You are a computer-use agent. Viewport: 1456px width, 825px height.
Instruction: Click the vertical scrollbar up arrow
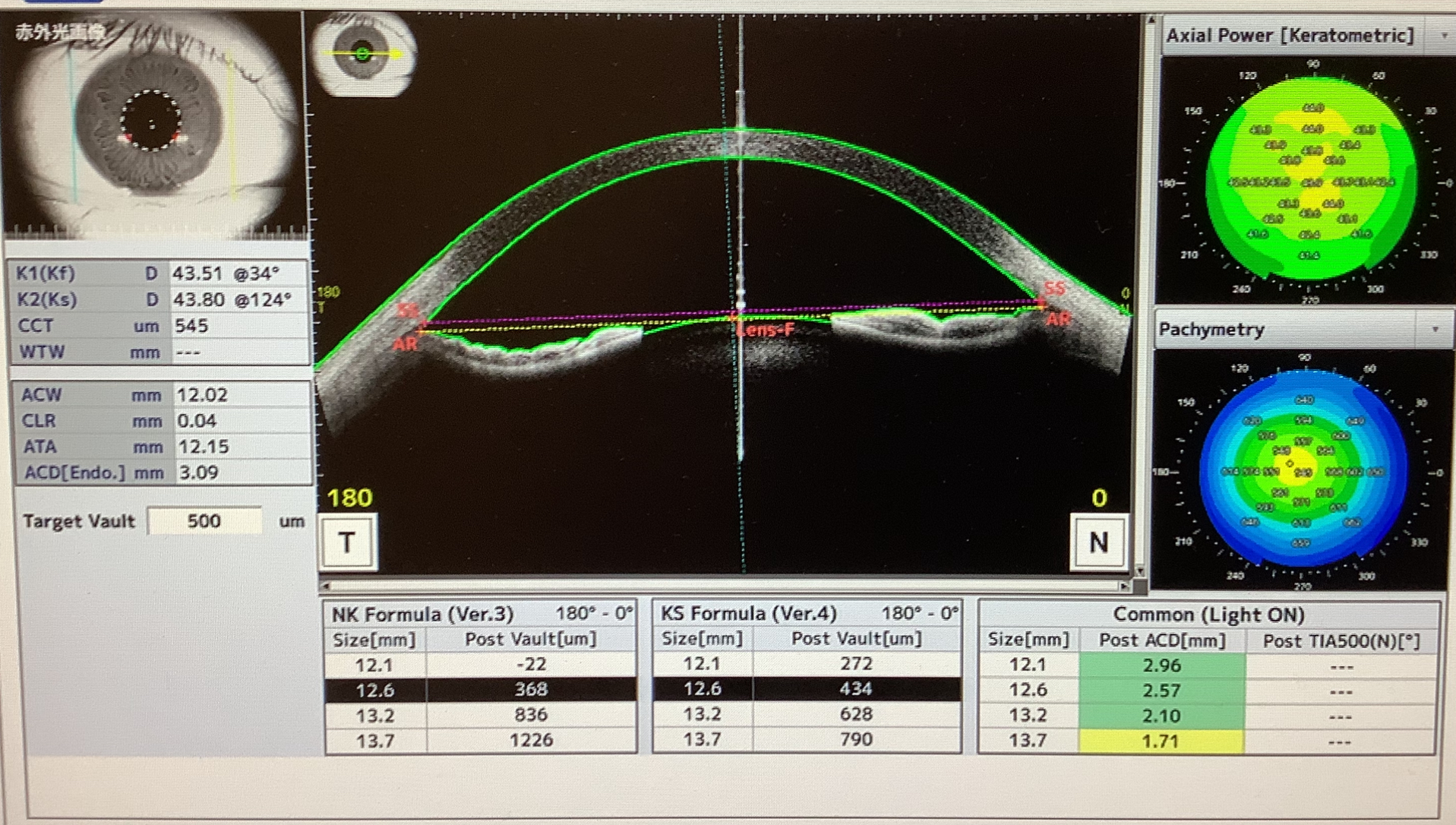[x=1151, y=21]
